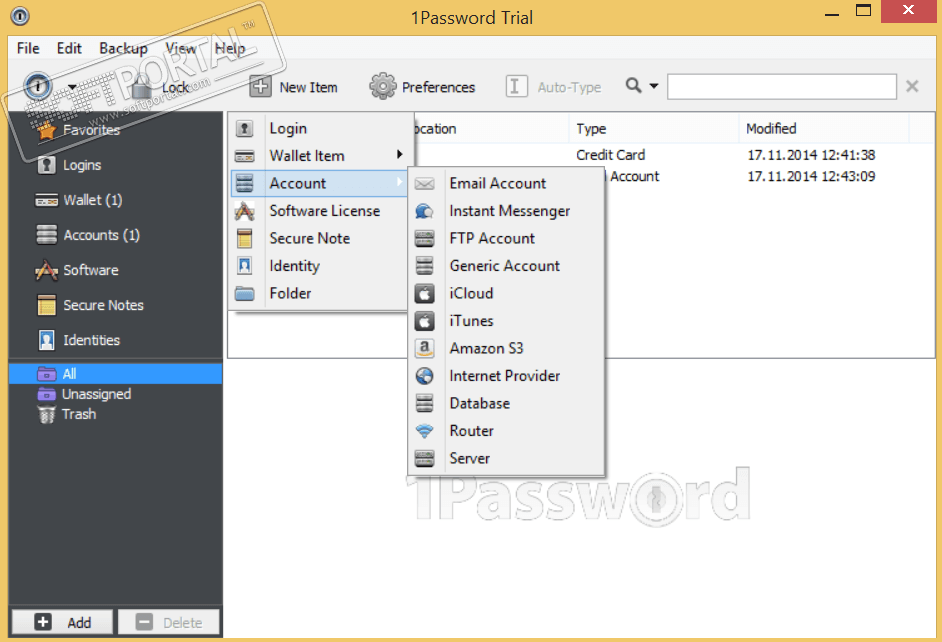Viewport: 942px width, 642px height.
Task: Select the All folder
Action: point(115,374)
